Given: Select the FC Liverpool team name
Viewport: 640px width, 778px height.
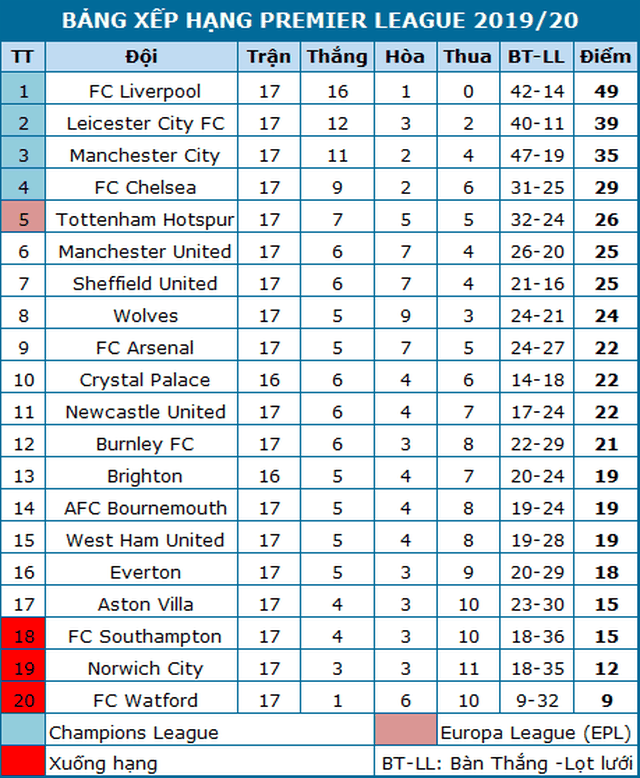Looking at the screenshot, I should 145,91.
